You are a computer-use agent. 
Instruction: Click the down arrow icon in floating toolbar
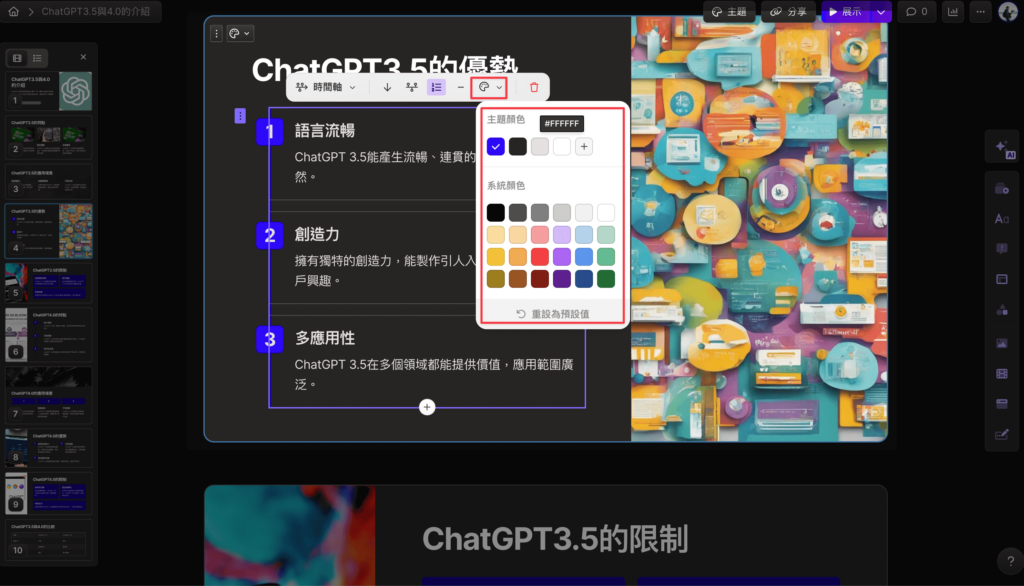(x=387, y=87)
